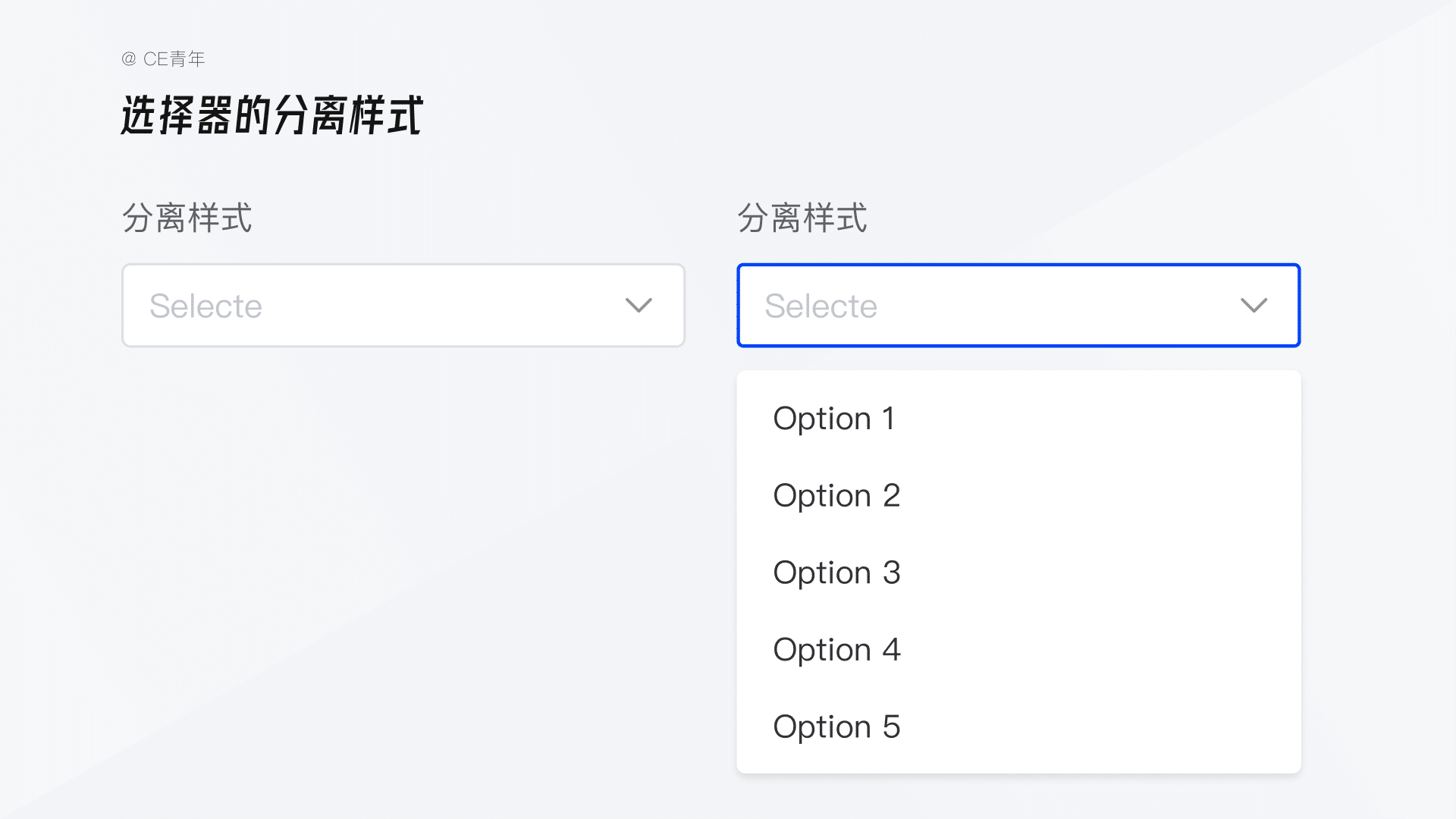Click the left 分离样式 label

[187, 218]
